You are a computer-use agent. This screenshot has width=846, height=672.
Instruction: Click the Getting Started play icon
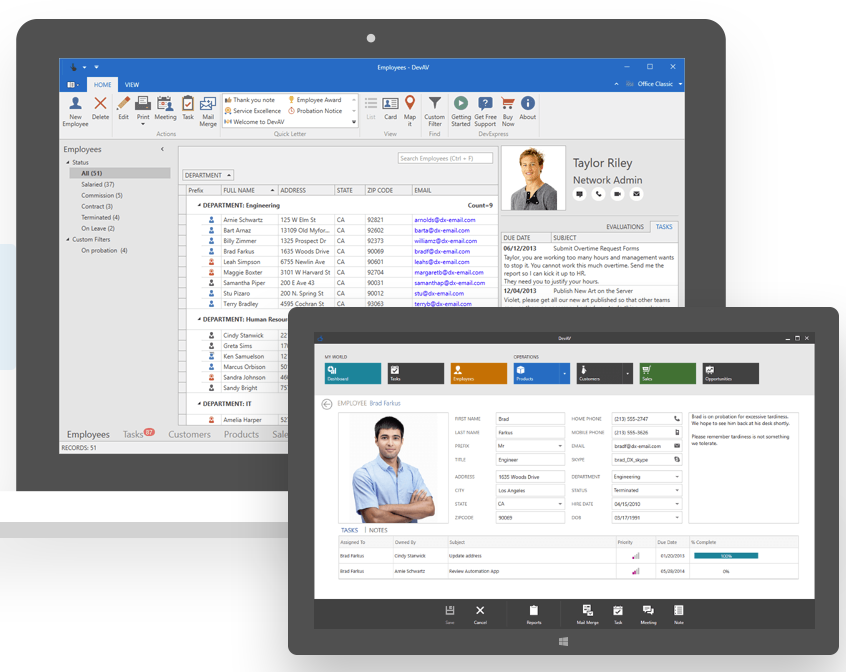461,102
